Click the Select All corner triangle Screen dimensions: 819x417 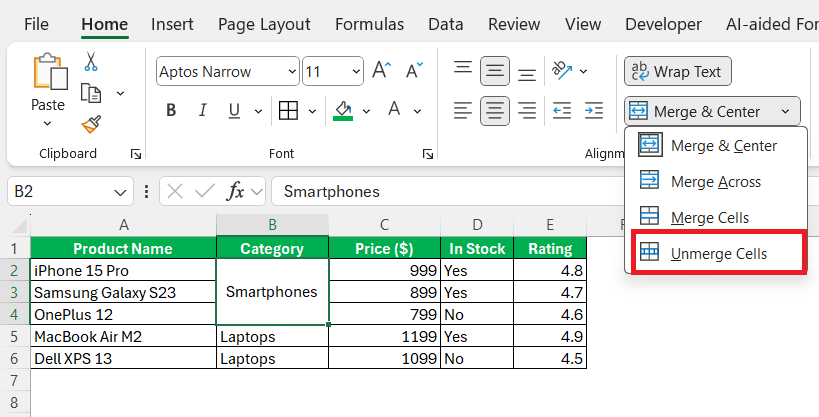pos(20,226)
